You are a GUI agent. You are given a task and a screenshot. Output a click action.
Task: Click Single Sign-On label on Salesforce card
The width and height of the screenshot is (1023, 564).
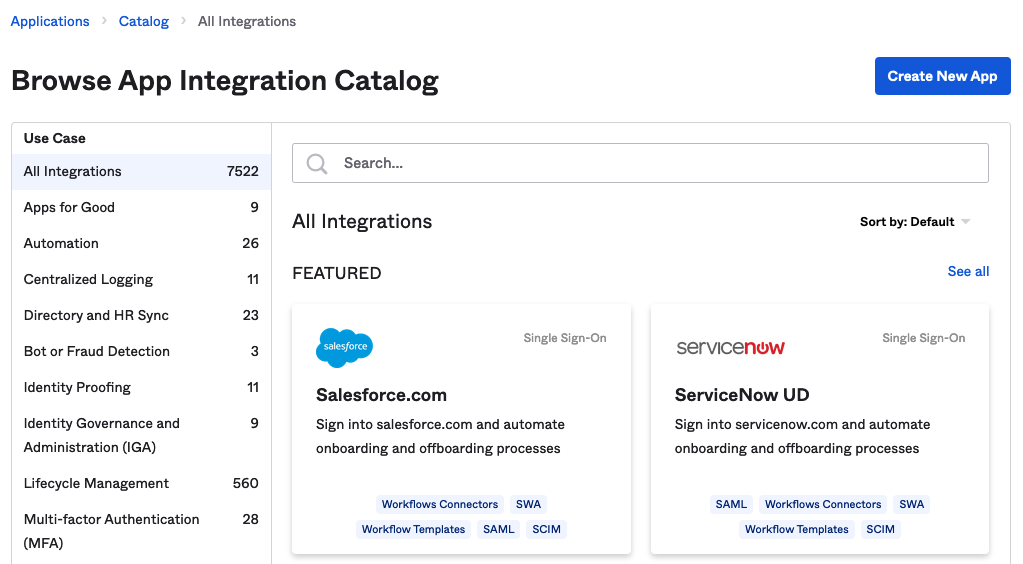(565, 338)
